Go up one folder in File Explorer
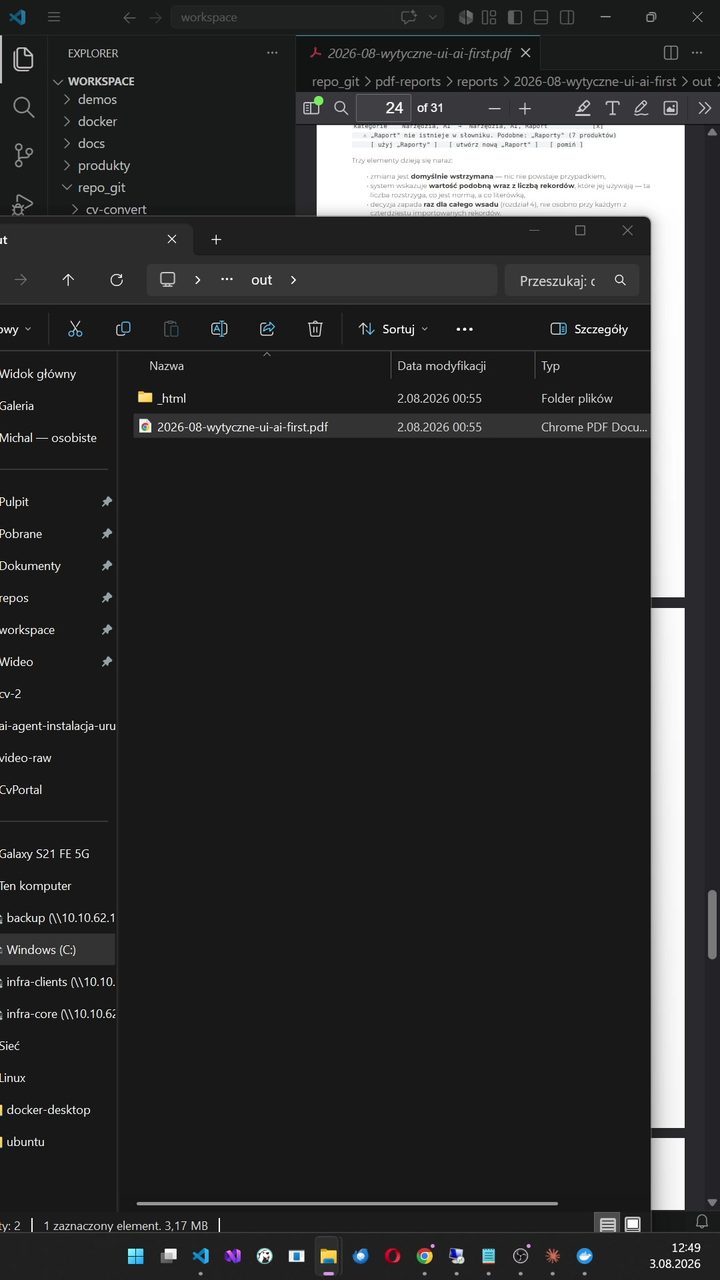 (68, 280)
